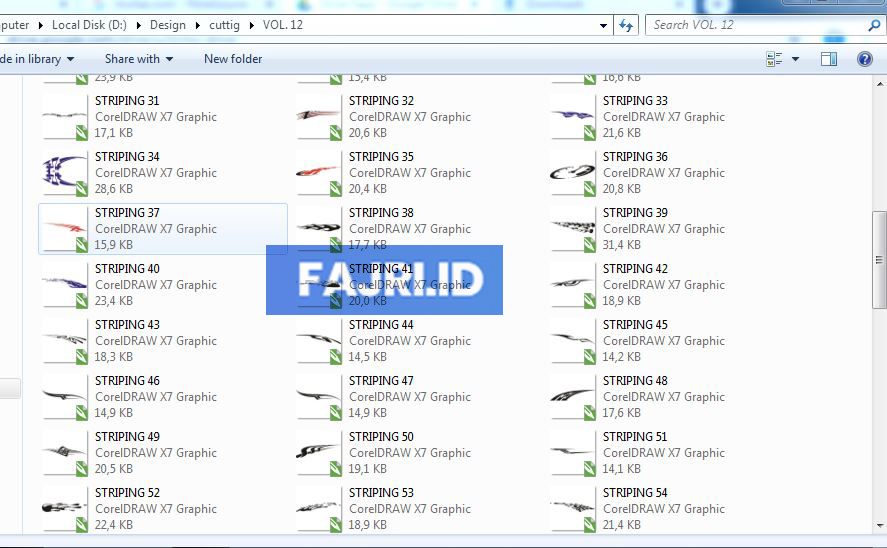This screenshot has height=548, width=887.
Task: Select the STRIPING 32 file icon
Action: coord(319,117)
